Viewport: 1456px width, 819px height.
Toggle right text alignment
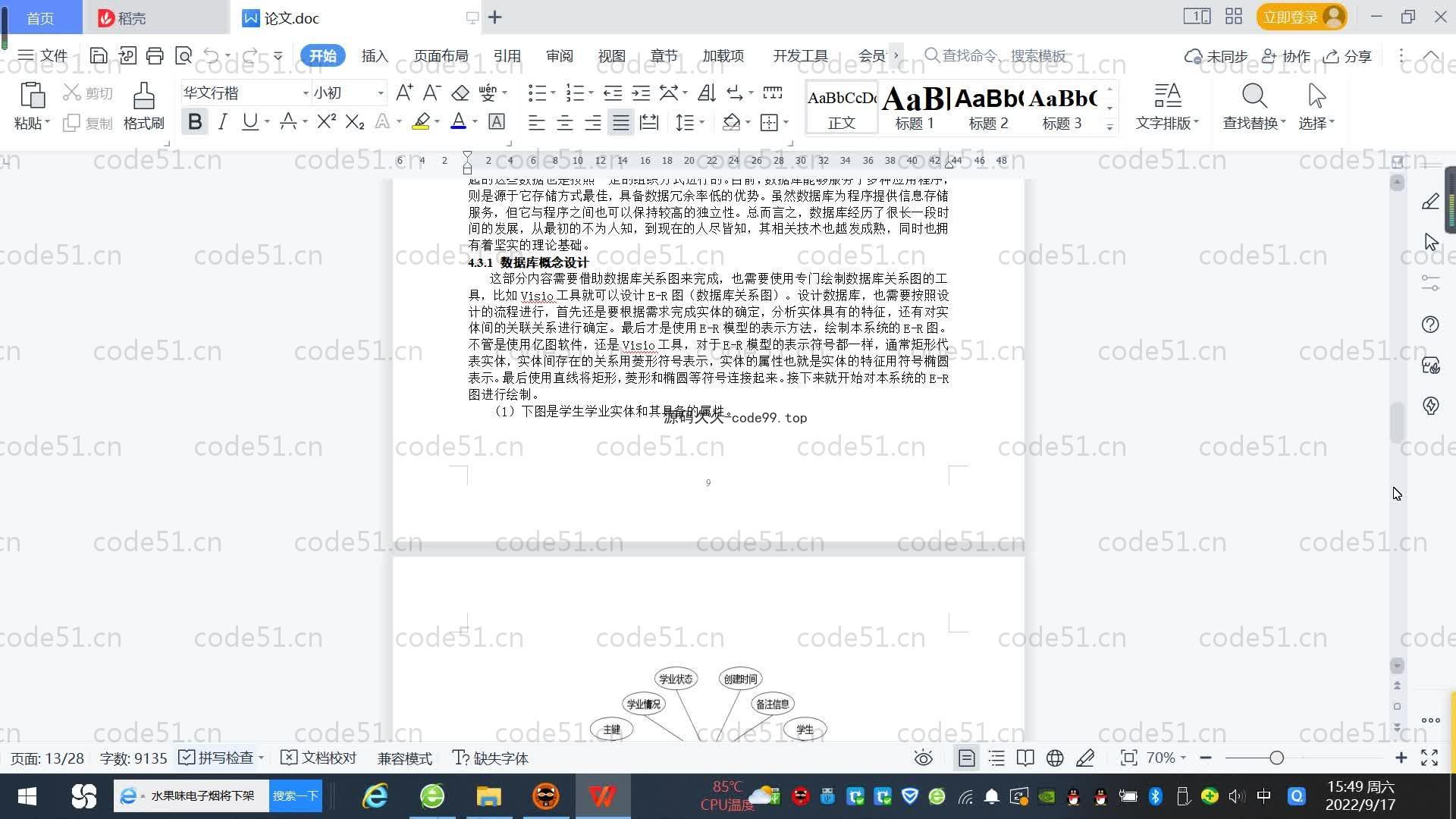click(x=592, y=122)
